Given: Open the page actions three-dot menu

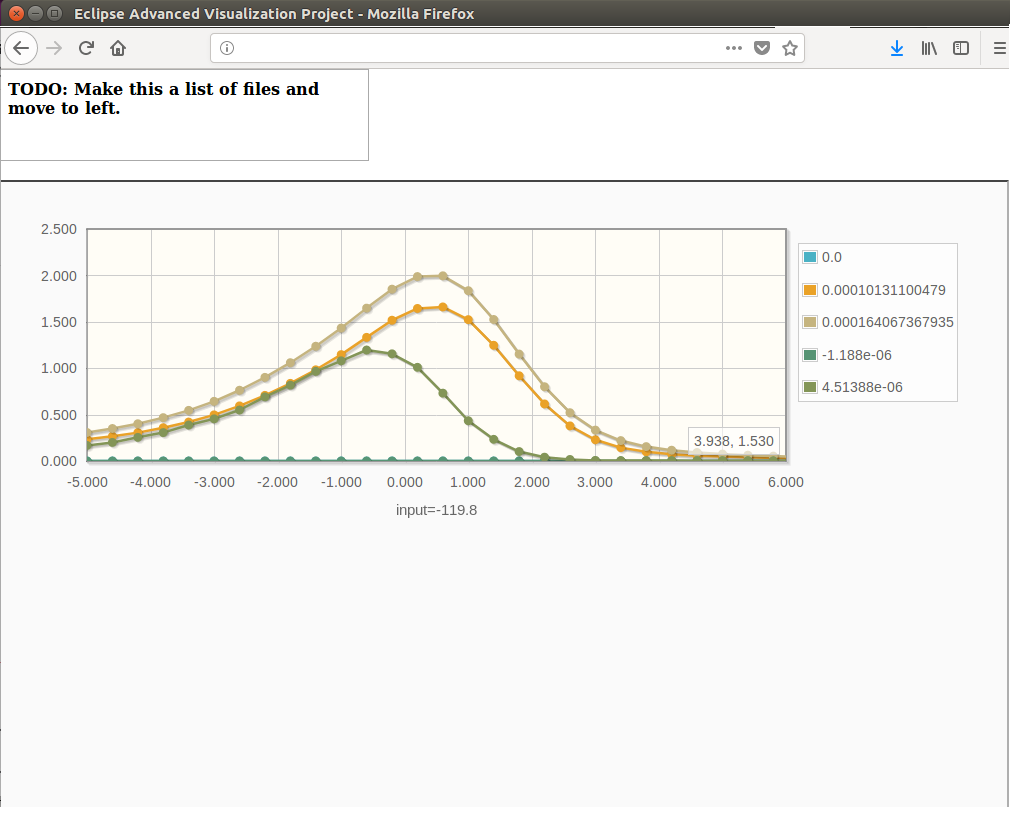Looking at the screenshot, I should coord(733,48).
